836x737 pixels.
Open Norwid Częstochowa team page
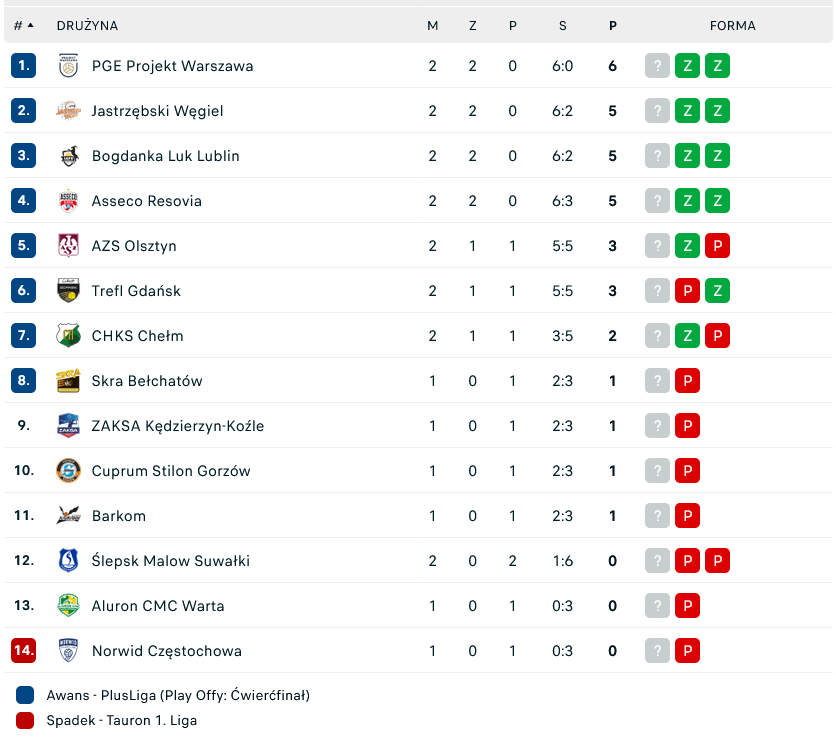166,651
